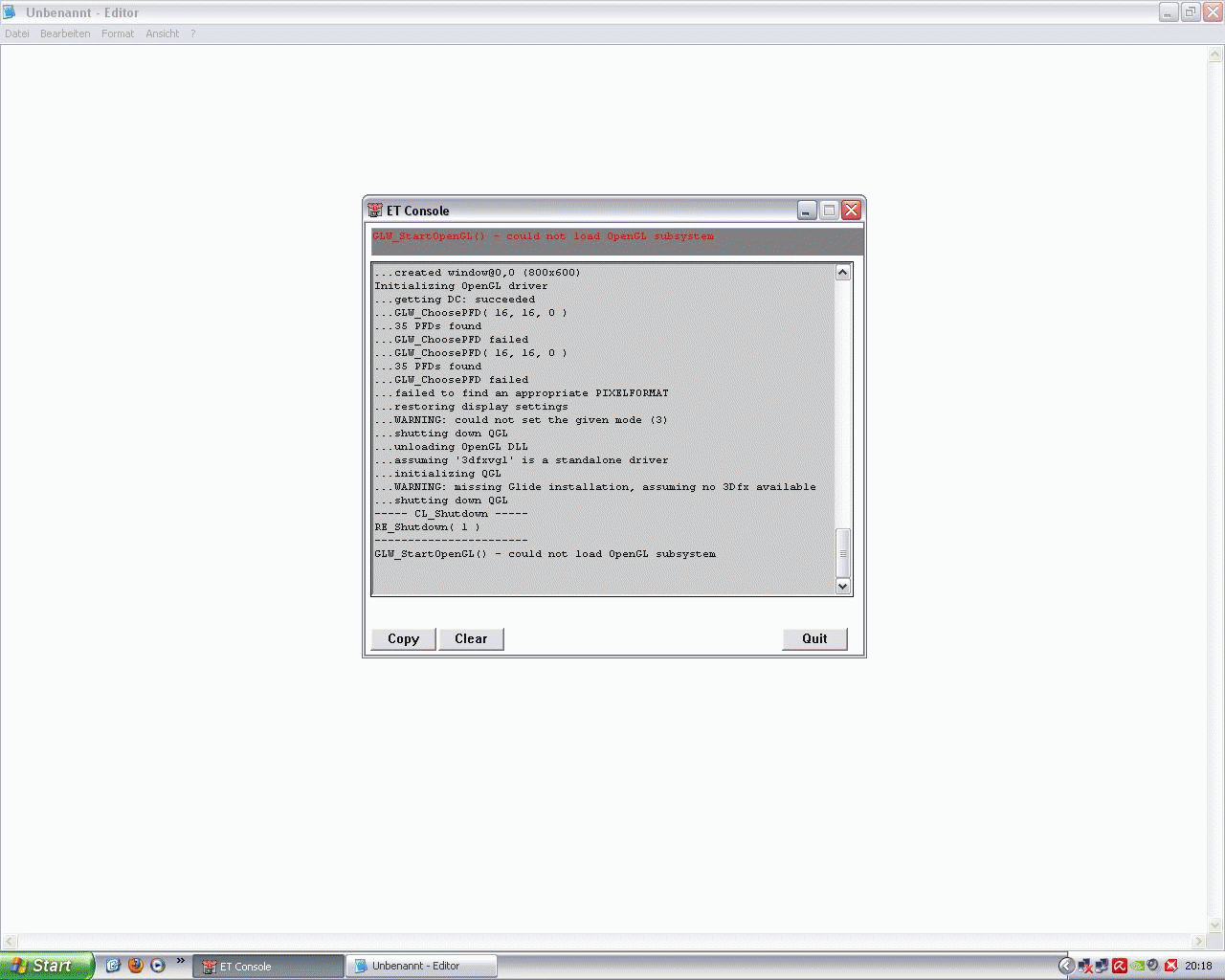
Task: Quit the ET Console
Action: (x=814, y=638)
